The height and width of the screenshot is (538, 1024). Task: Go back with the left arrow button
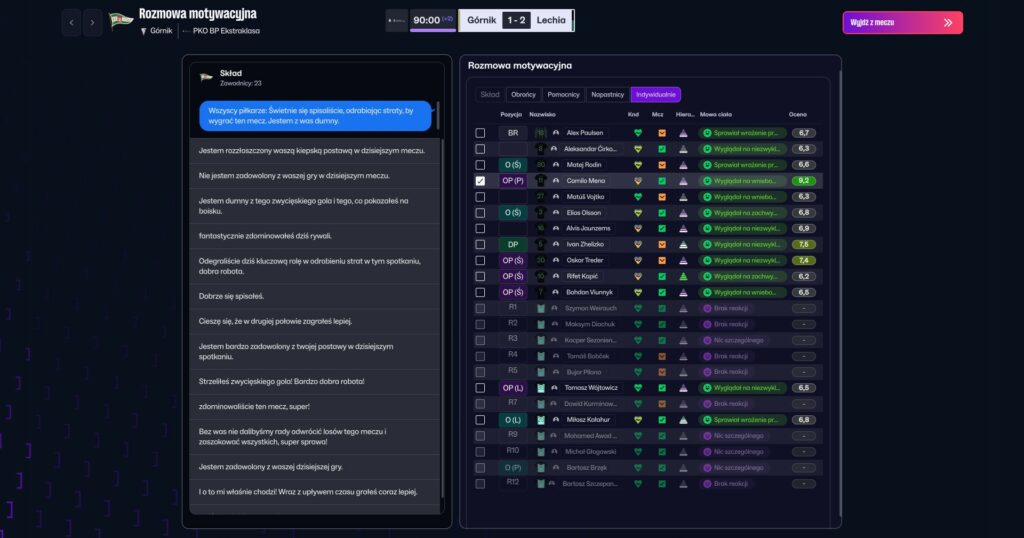click(71, 22)
